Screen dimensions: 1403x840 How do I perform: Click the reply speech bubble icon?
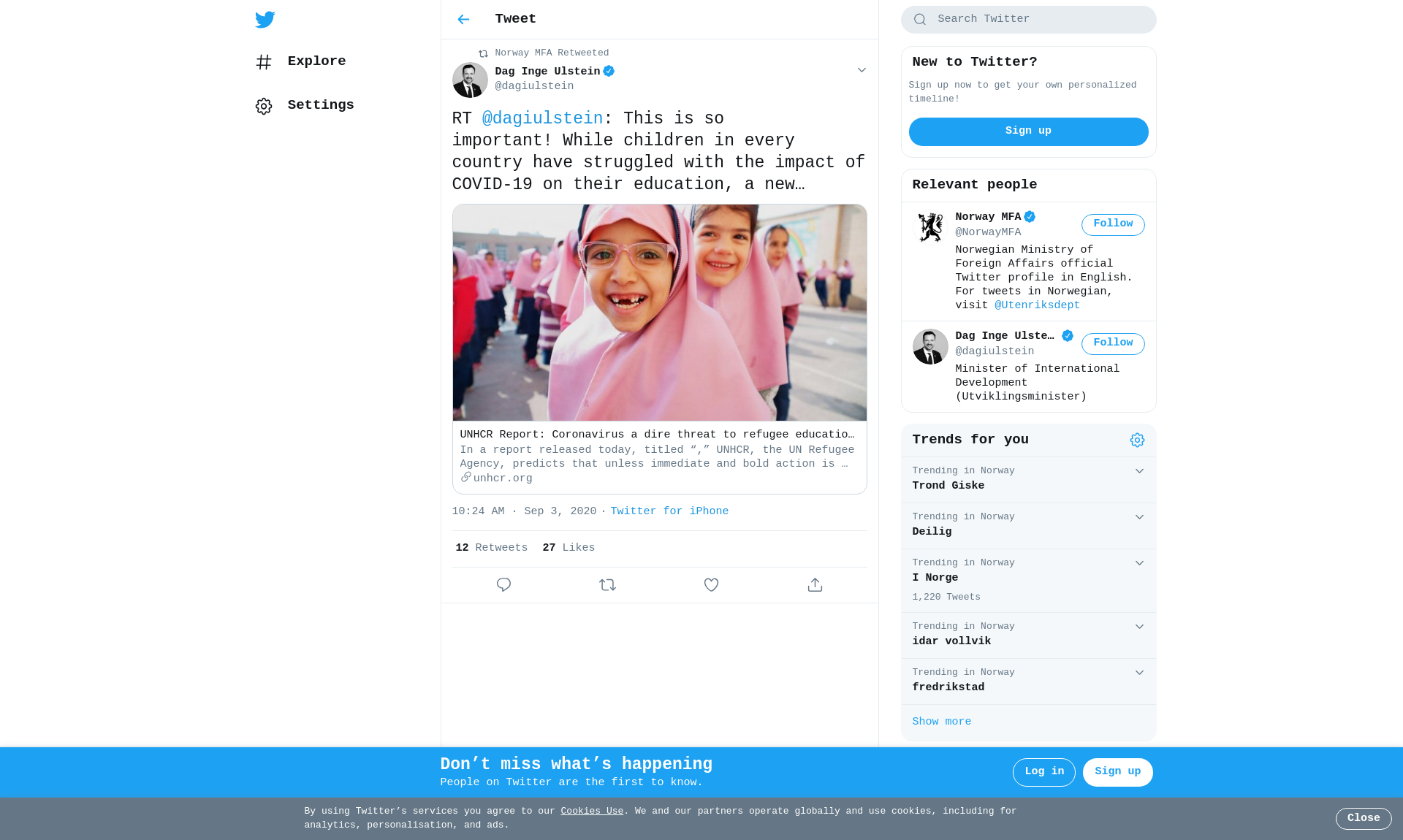503,585
